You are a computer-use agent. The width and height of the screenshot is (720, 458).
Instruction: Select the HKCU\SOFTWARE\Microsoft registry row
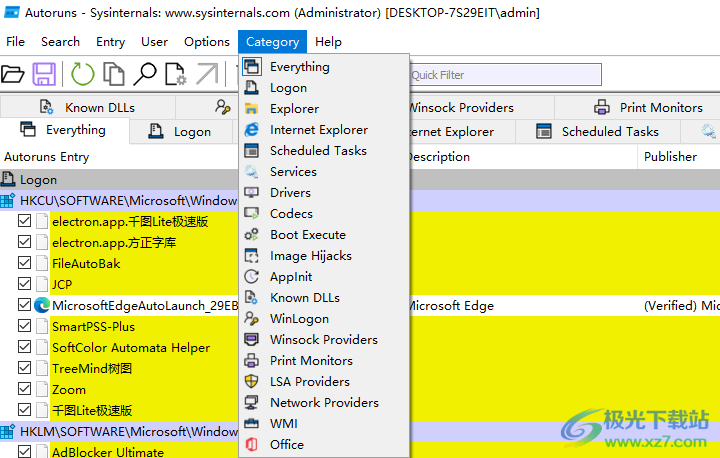[119, 201]
